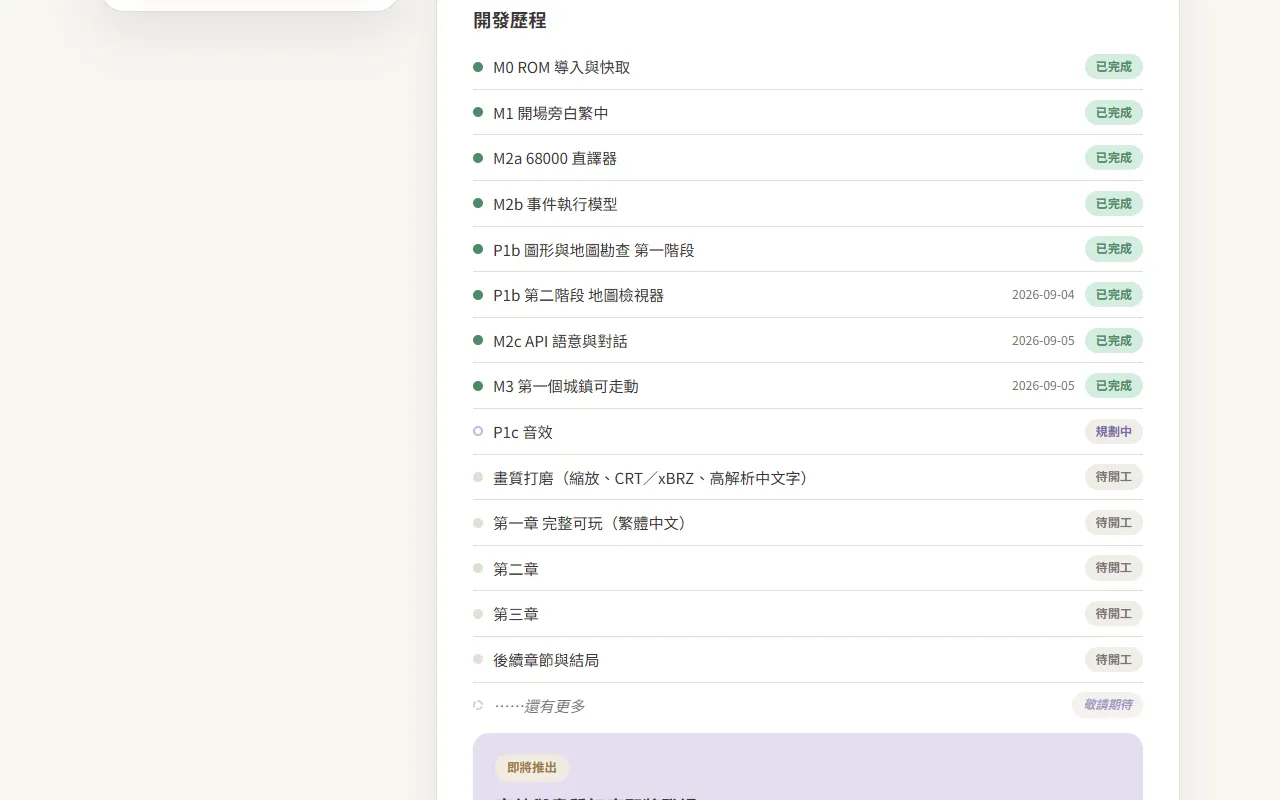1280x800 pixels.
Task: Click the 已完成 badge on M0 ROM row
Action: [x=1114, y=67]
